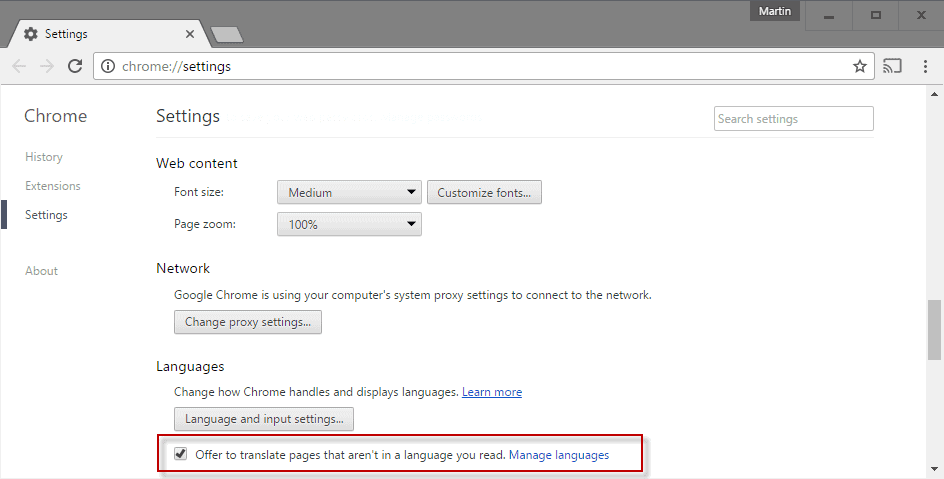
Task: Open the Page zoom dropdown
Action: coord(349,224)
